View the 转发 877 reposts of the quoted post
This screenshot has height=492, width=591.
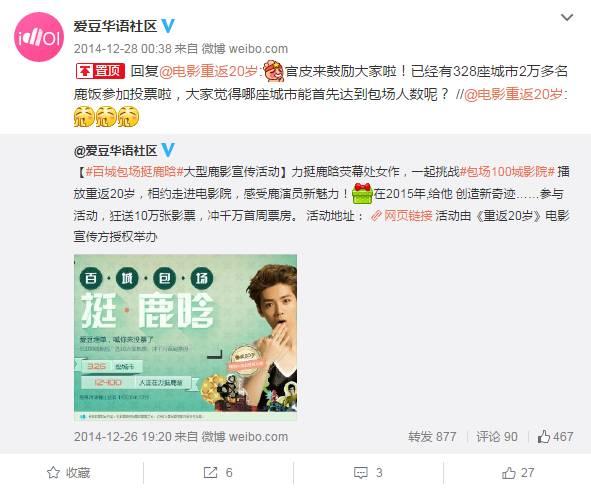coord(432,437)
